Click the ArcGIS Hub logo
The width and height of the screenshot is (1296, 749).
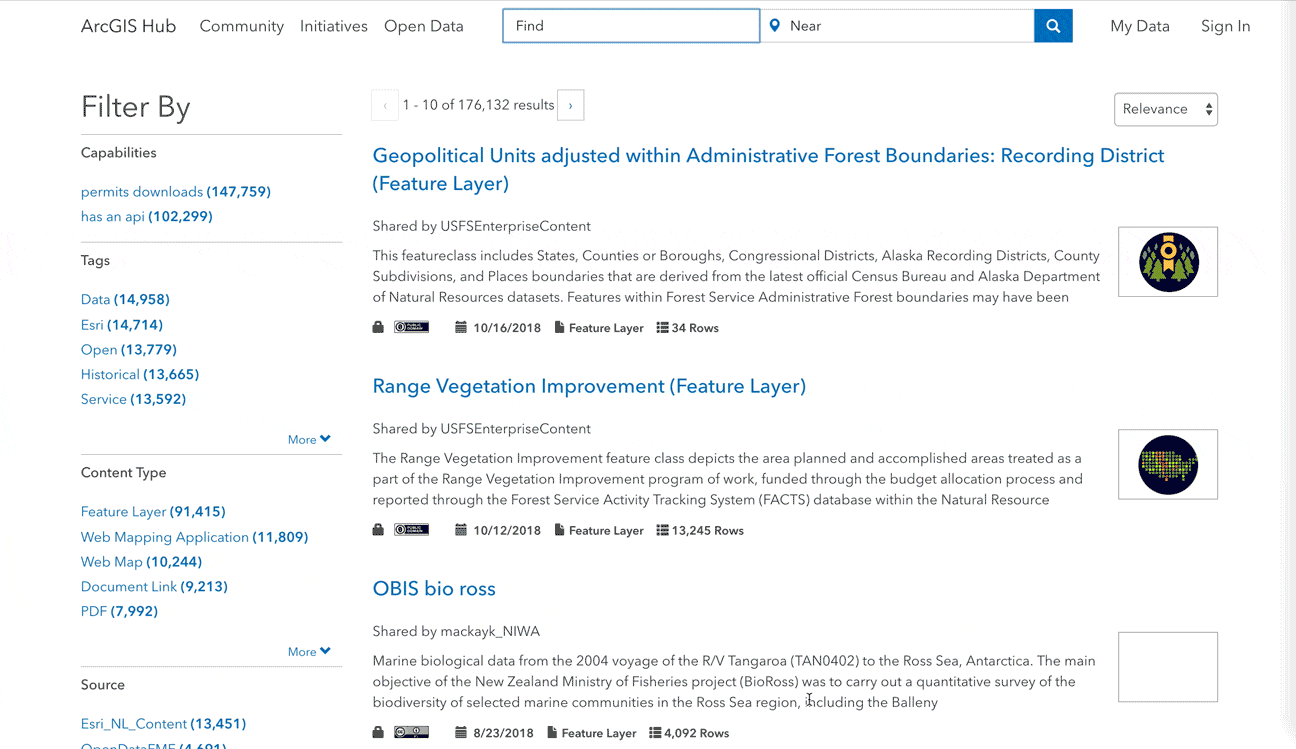click(128, 25)
